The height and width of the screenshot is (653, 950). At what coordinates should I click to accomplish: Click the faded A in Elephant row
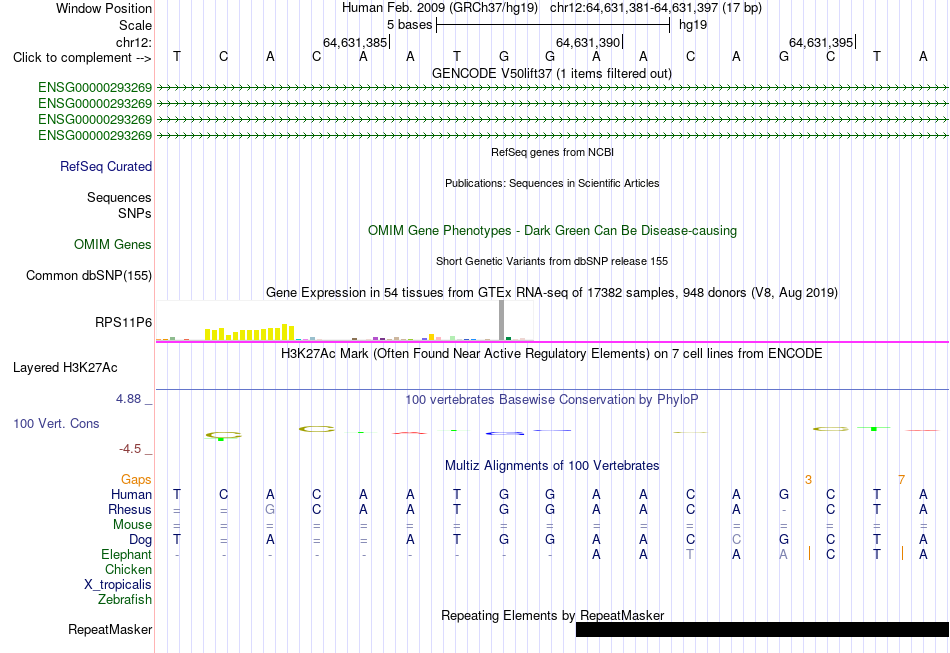(x=783, y=554)
